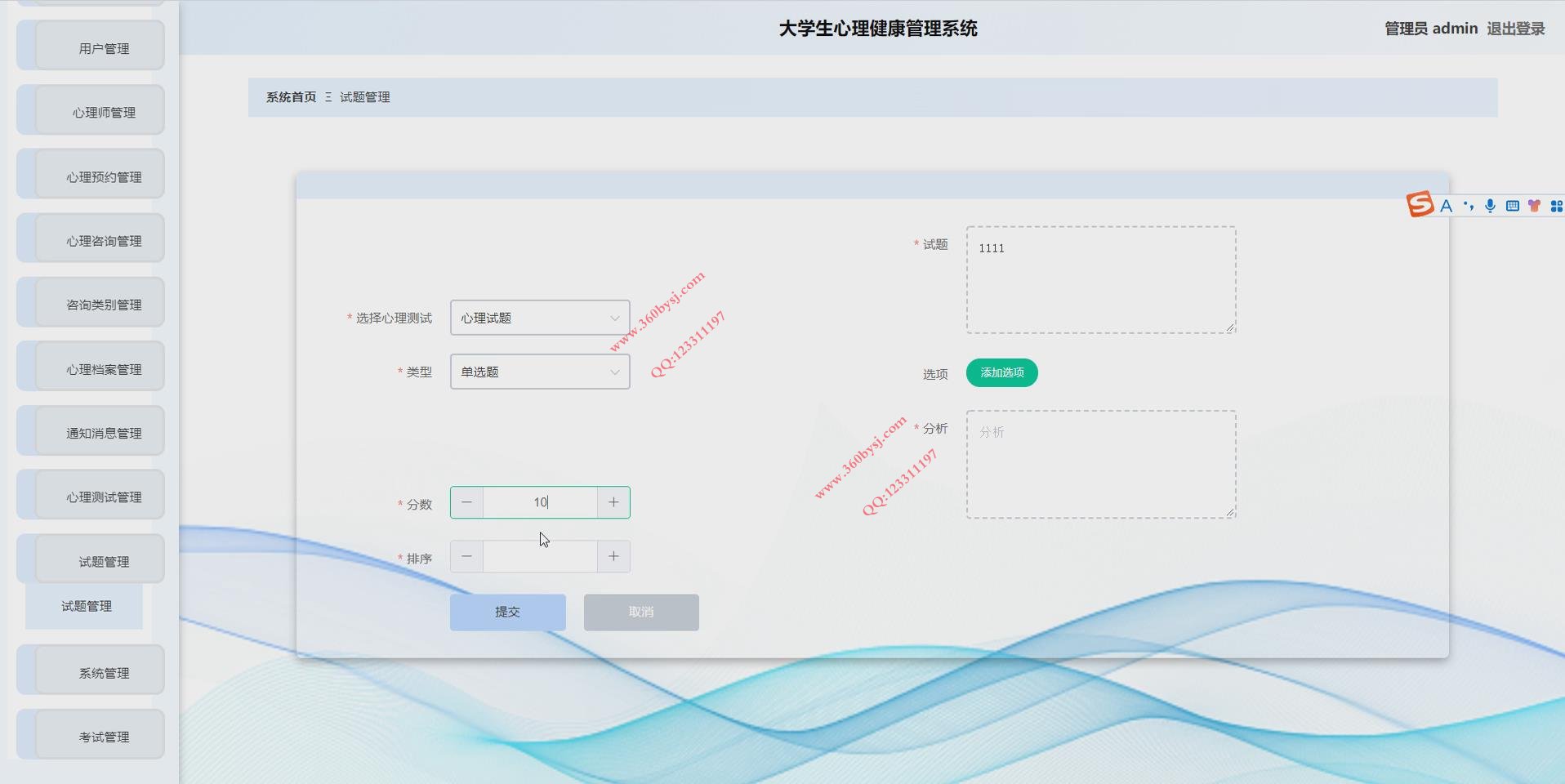Decrease 分数 with the minus button
Image resolution: width=1565 pixels, height=784 pixels.
click(466, 502)
